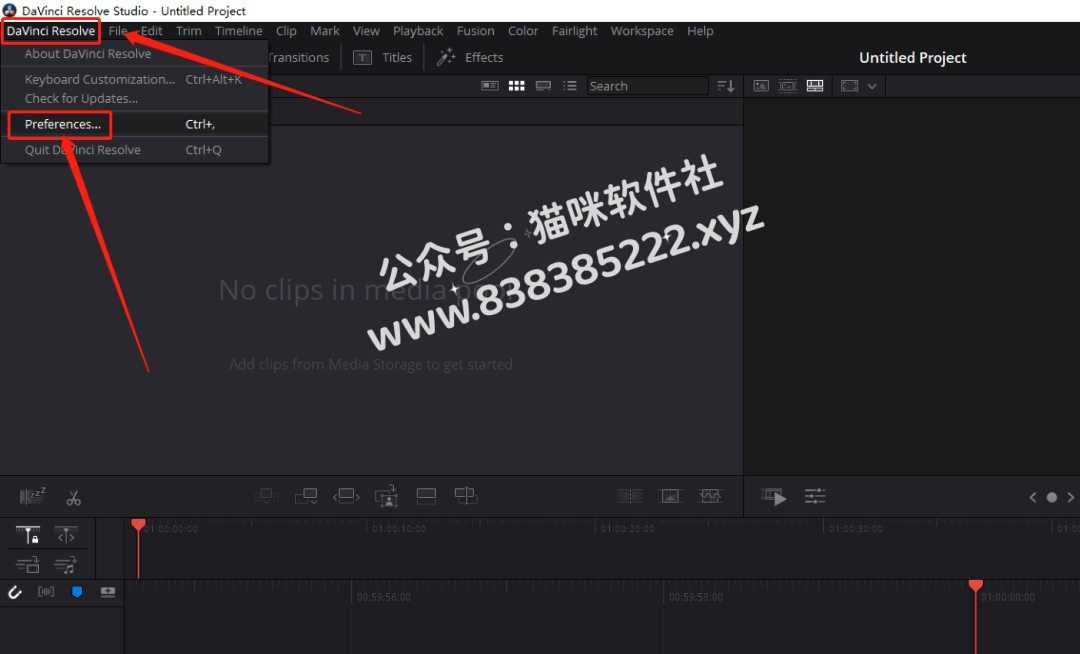Click the lower timeline playhead handle

click(975, 585)
